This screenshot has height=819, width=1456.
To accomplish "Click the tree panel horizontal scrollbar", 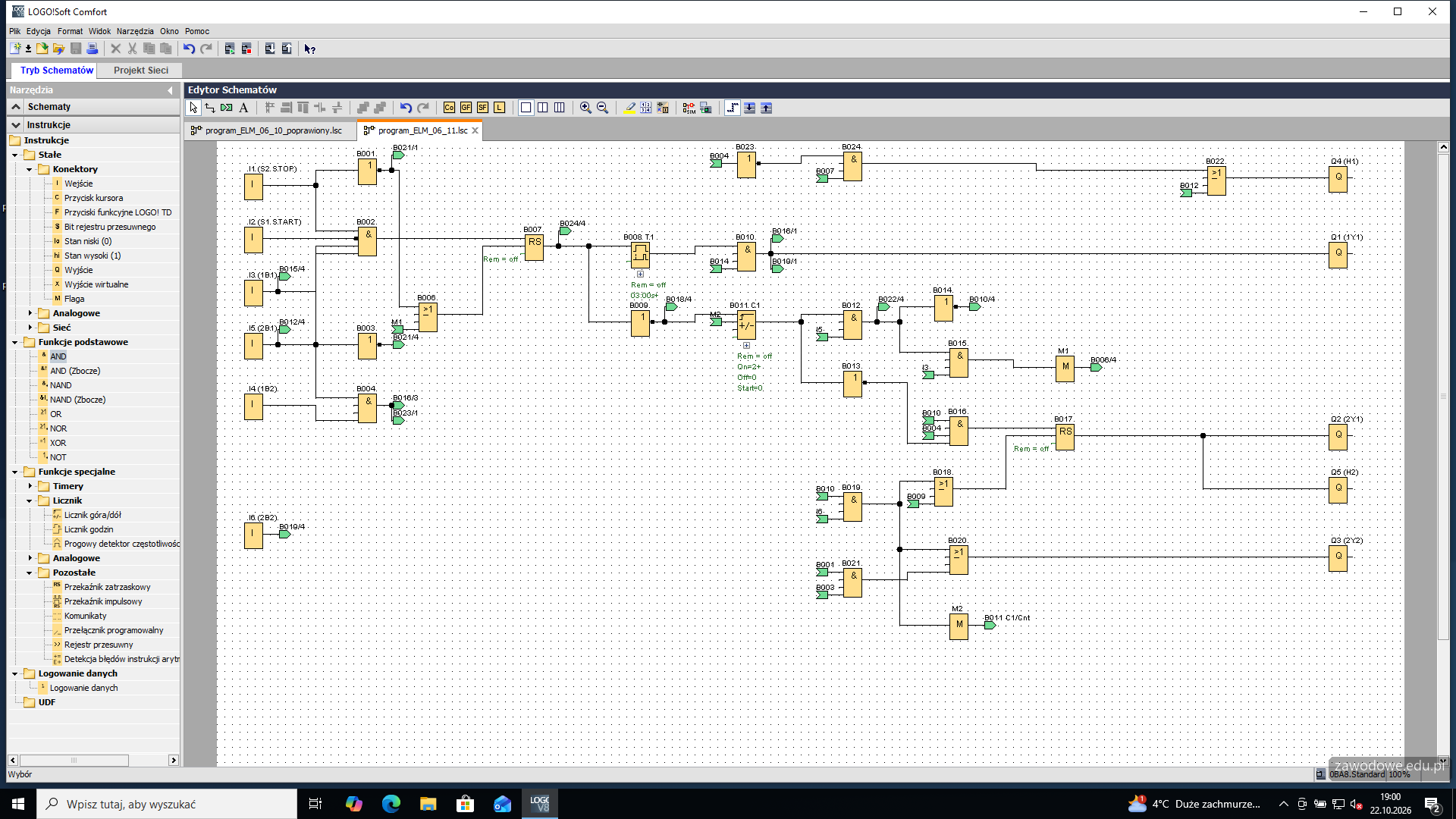I will tap(74, 760).
